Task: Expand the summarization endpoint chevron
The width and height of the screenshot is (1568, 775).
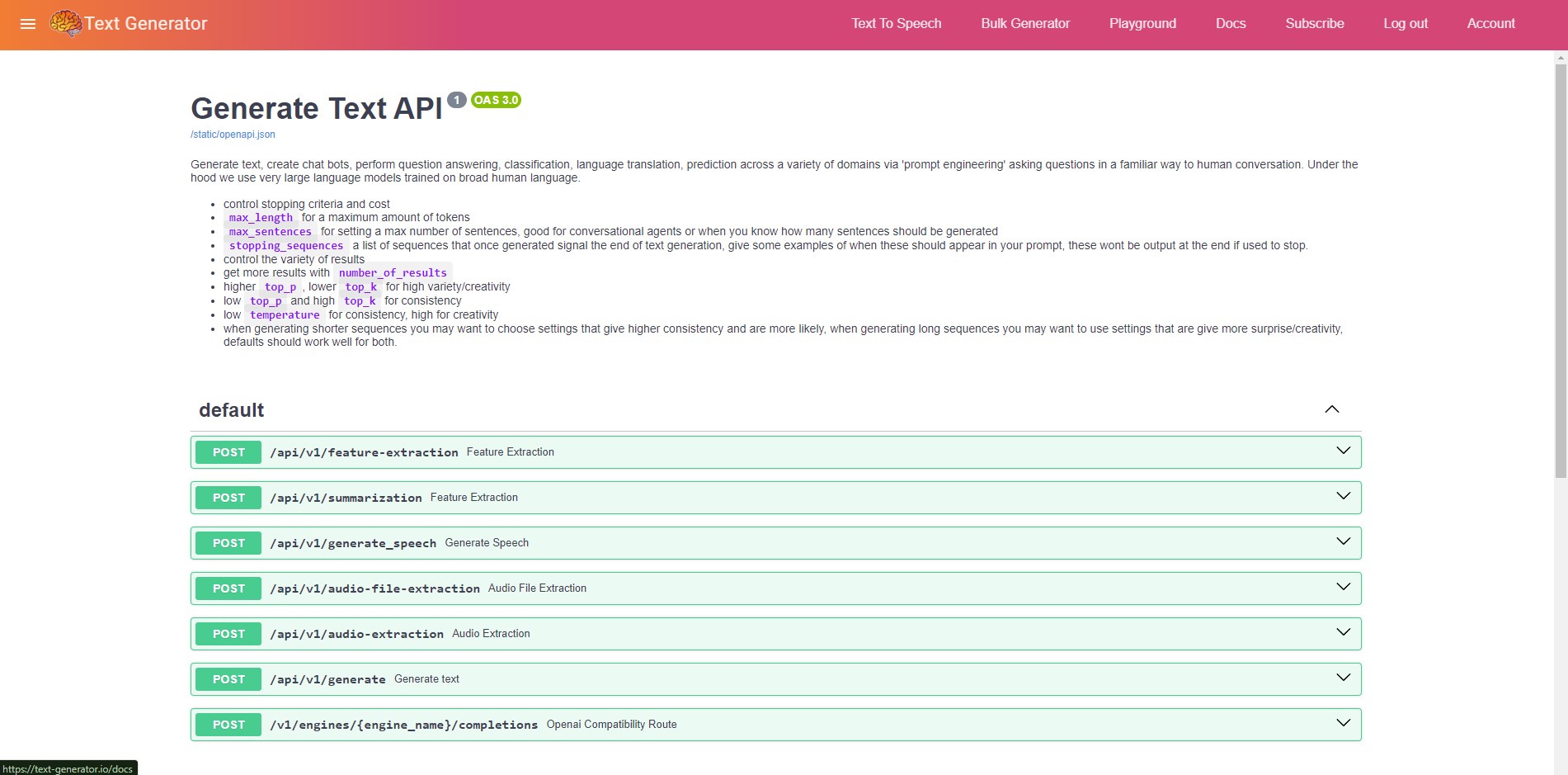Action: [1343, 496]
